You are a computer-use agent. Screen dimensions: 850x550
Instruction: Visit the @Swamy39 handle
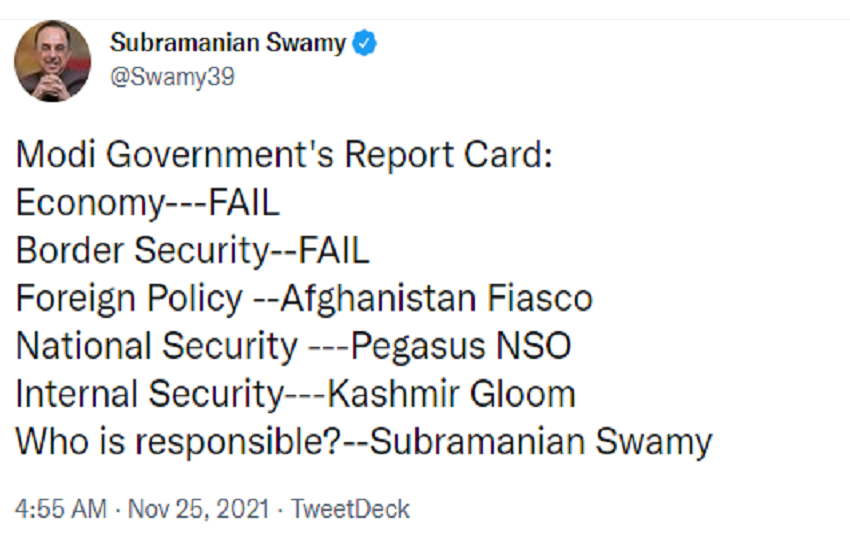pyautogui.click(x=172, y=76)
